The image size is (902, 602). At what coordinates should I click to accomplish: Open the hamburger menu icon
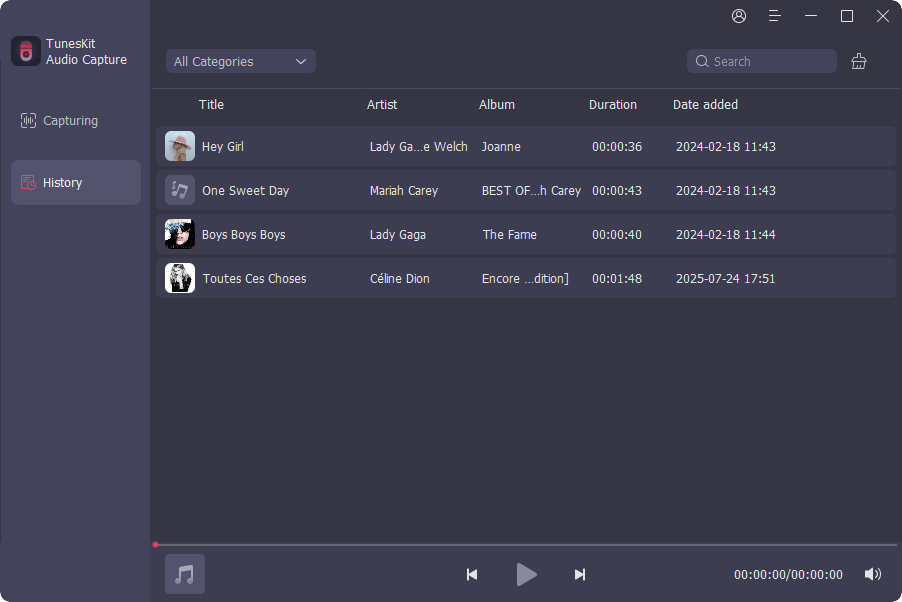pos(774,16)
